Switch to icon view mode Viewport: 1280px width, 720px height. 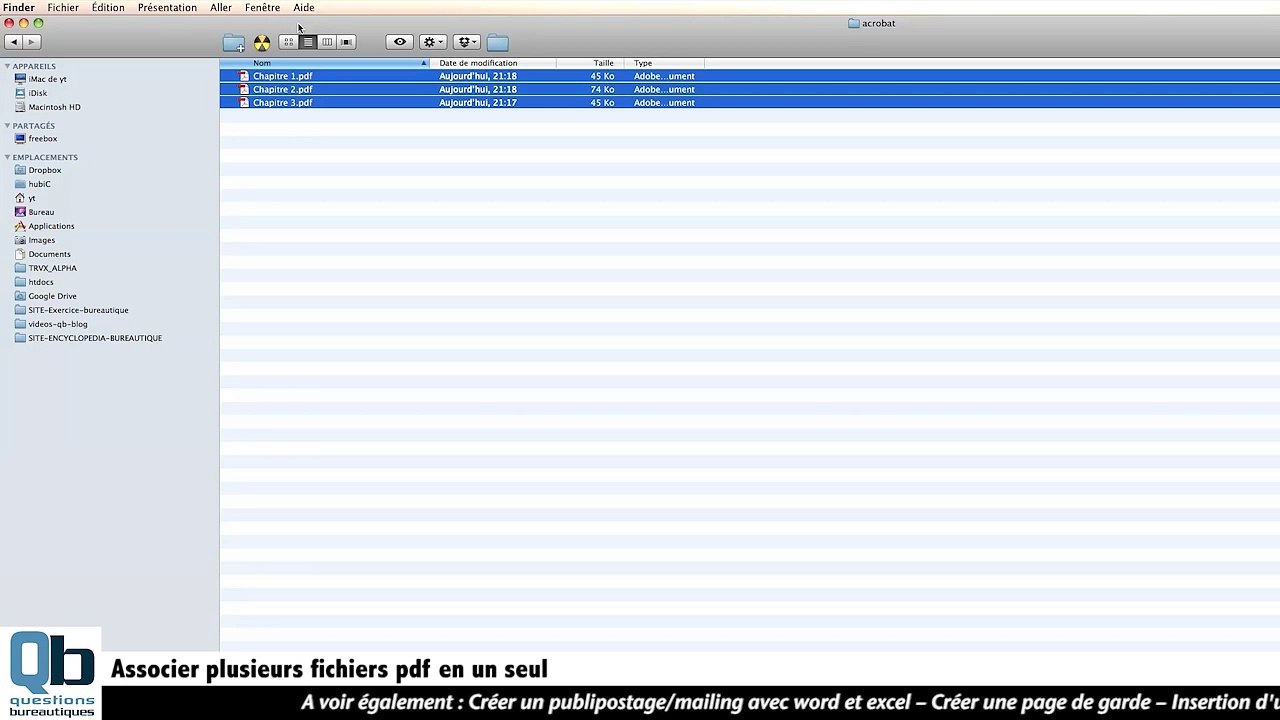pos(288,42)
